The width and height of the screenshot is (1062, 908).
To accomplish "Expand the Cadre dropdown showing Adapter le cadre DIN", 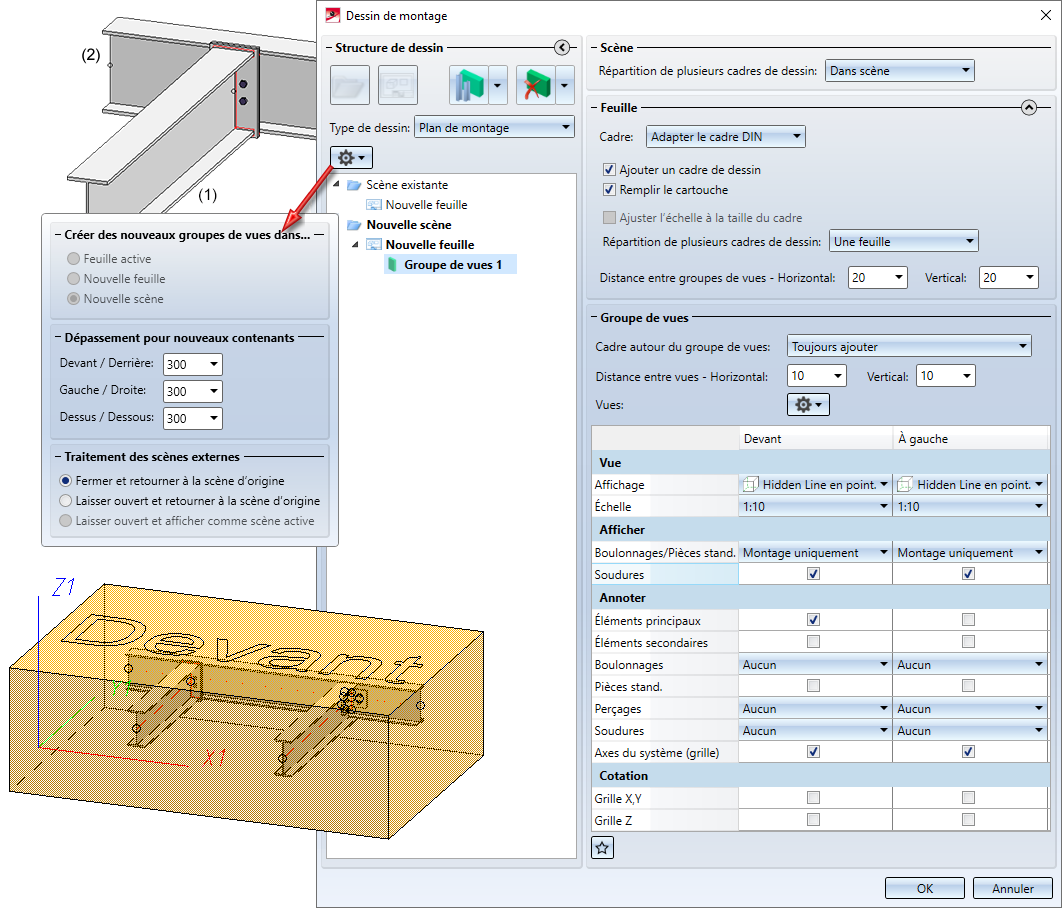I will (x=725, y=136).
